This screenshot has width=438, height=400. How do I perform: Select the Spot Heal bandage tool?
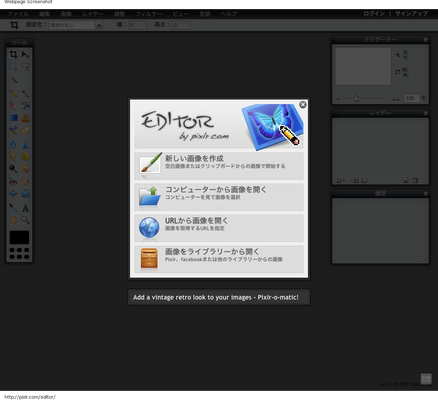[25, 182]
